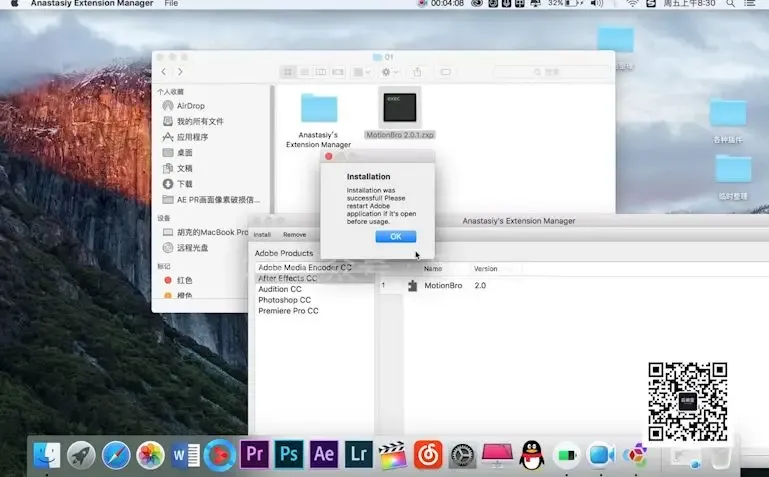The height and width of the screenshot is (477, 769).
Task: Open Safari from the Dock
Action: [x=116, y=454]
